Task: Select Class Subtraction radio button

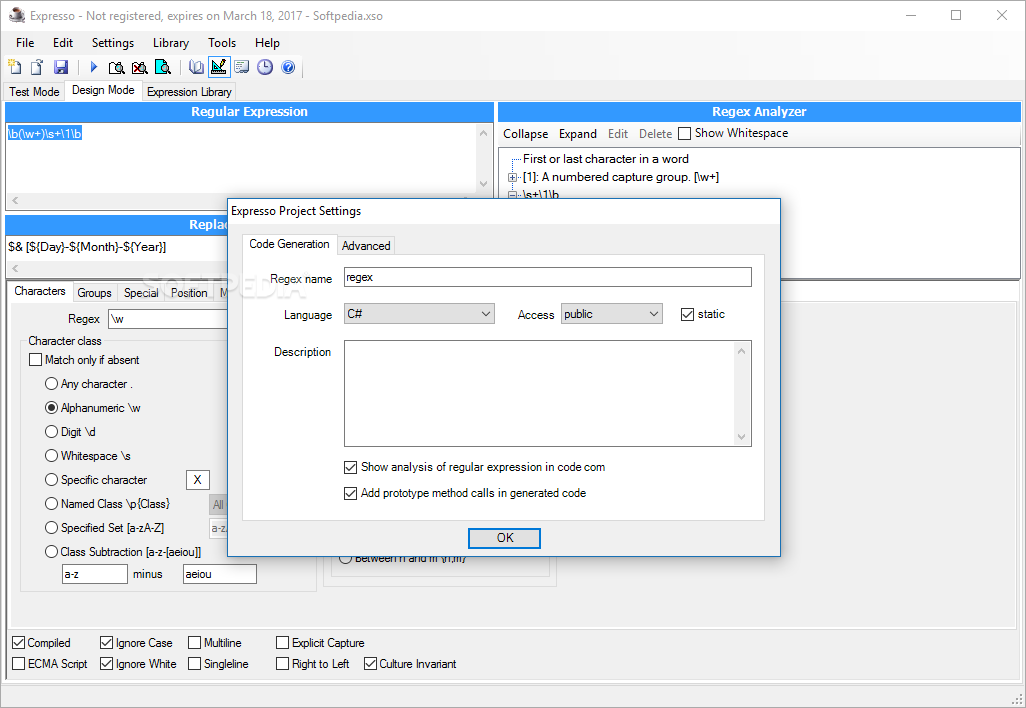Action: 51,552
